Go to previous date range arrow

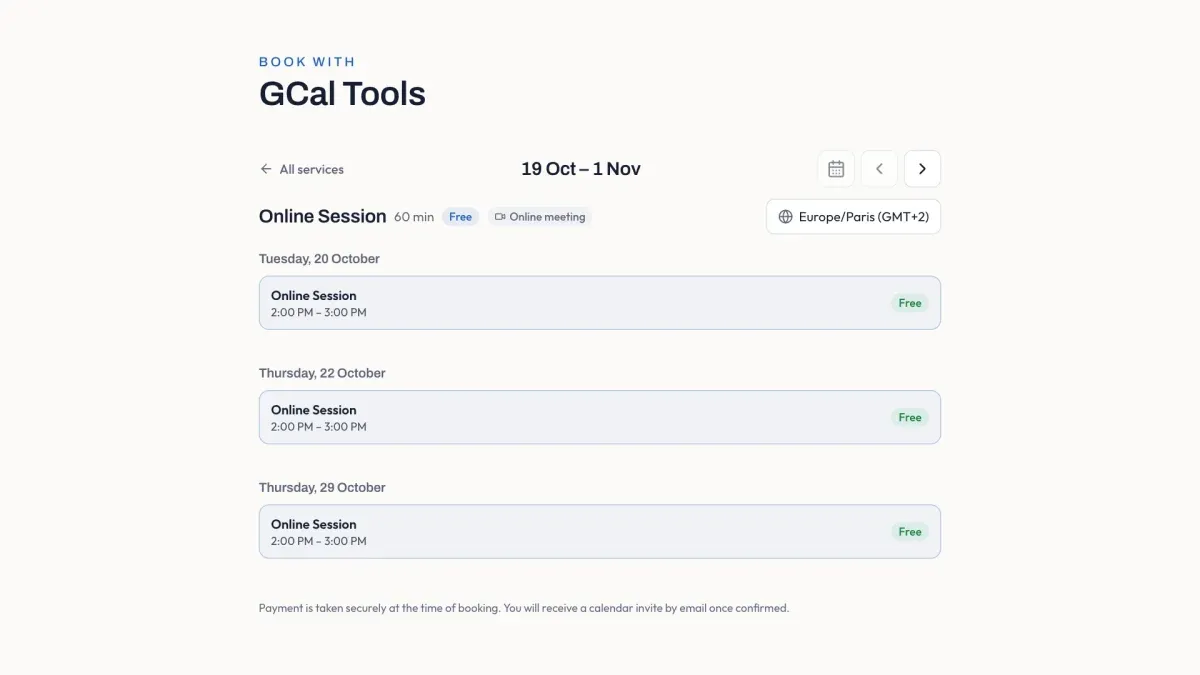tap(879, 169)
